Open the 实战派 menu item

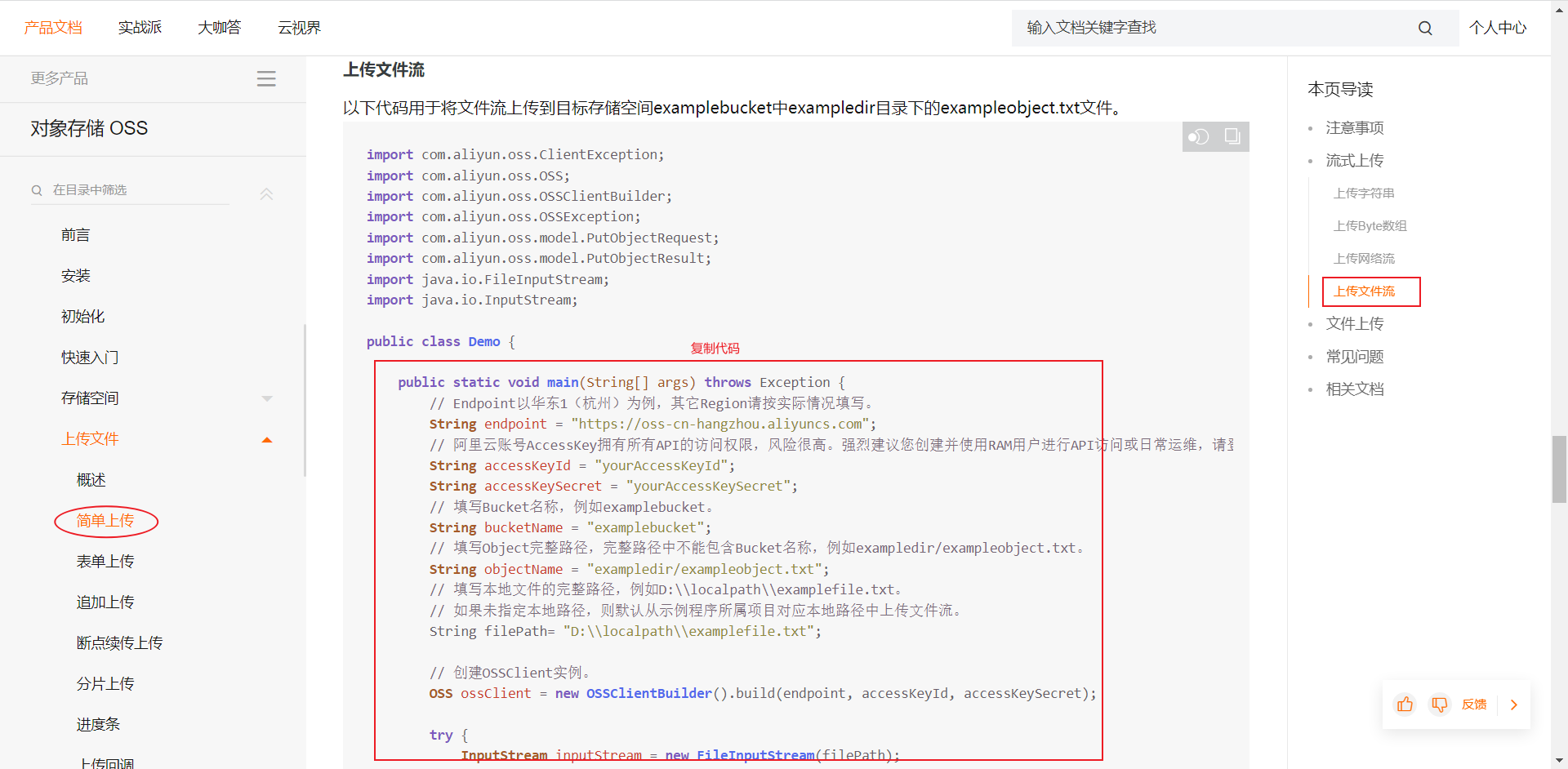pos(140,27)
